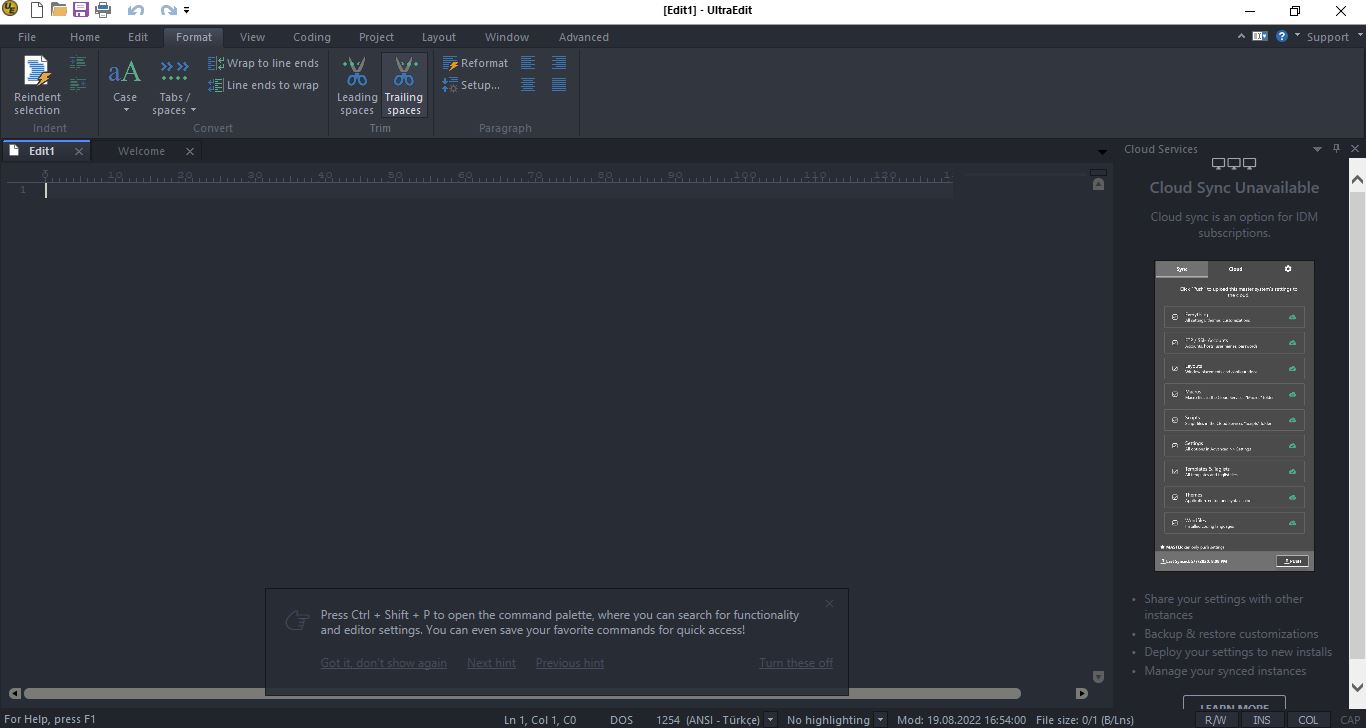Click the "Got it, don't show again" link

[x=384, y=663]
